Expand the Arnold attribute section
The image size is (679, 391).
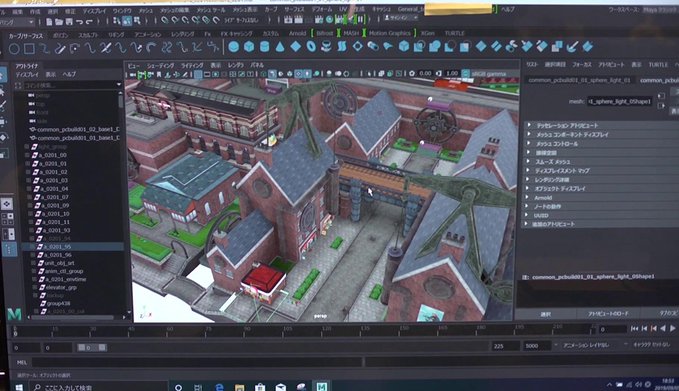[x=527, y=197]
